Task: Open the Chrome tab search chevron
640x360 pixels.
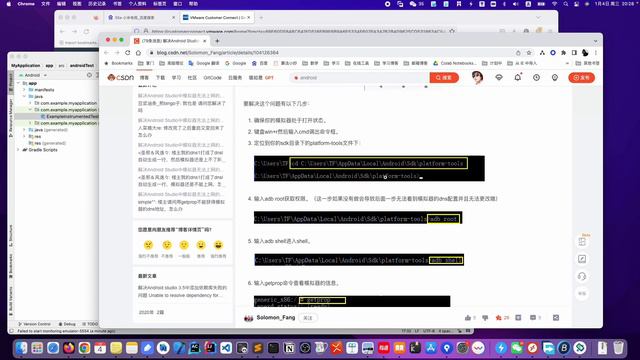Action: click(x=596, y=41)
